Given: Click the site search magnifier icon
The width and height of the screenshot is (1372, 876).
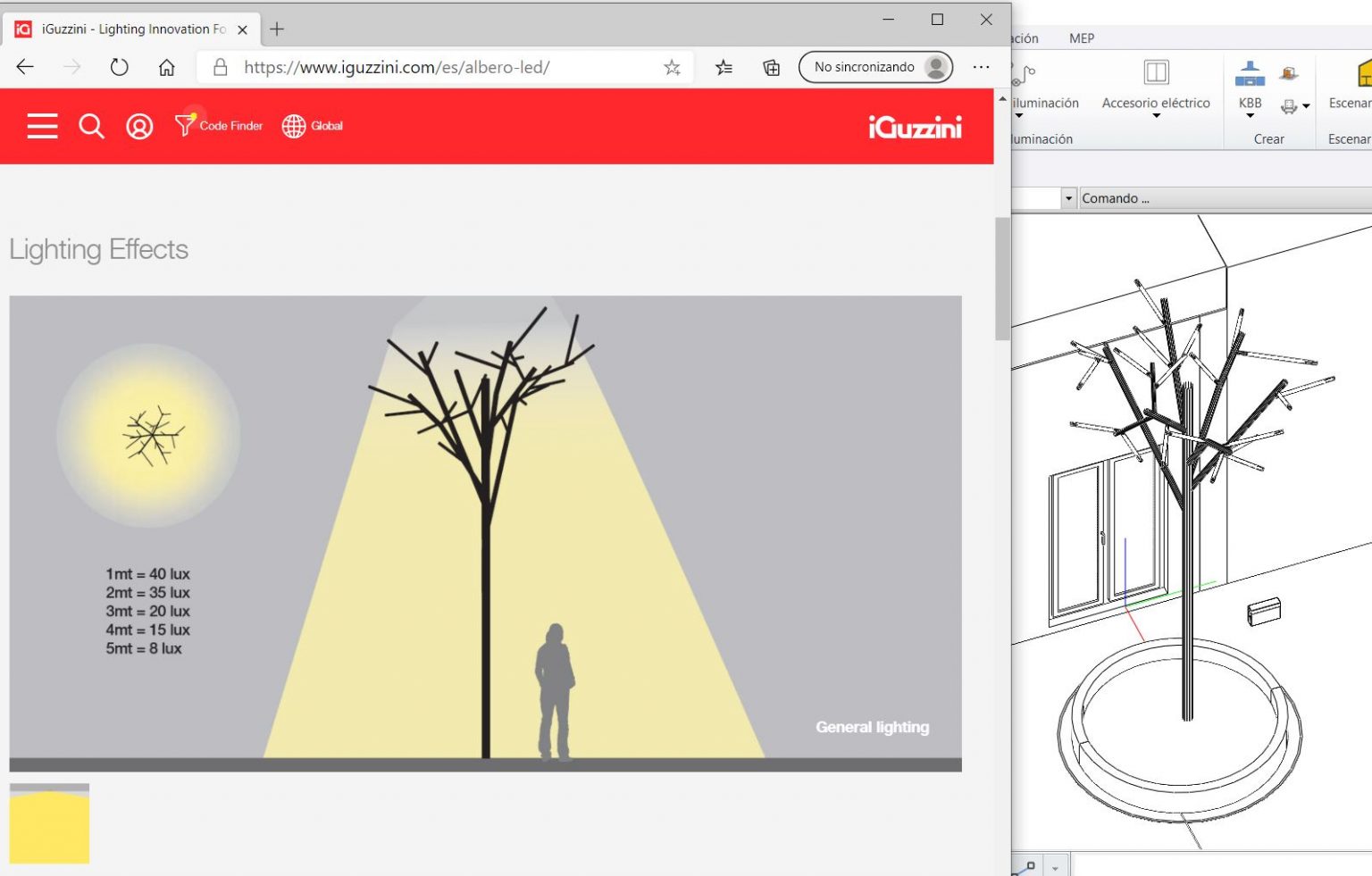Looking at the screenshot, I should point(91,126).
